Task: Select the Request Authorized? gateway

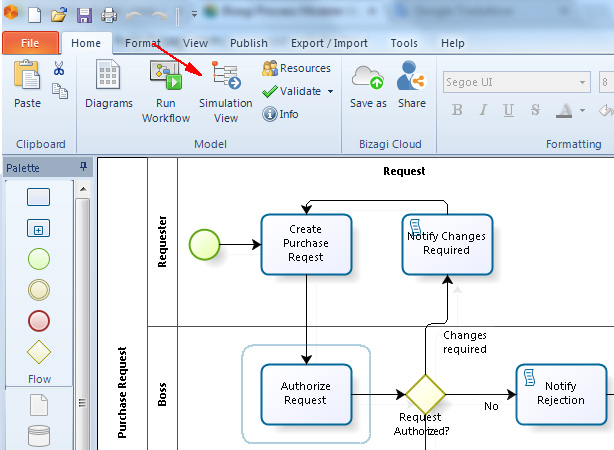Action: click(x=425, y=394)
